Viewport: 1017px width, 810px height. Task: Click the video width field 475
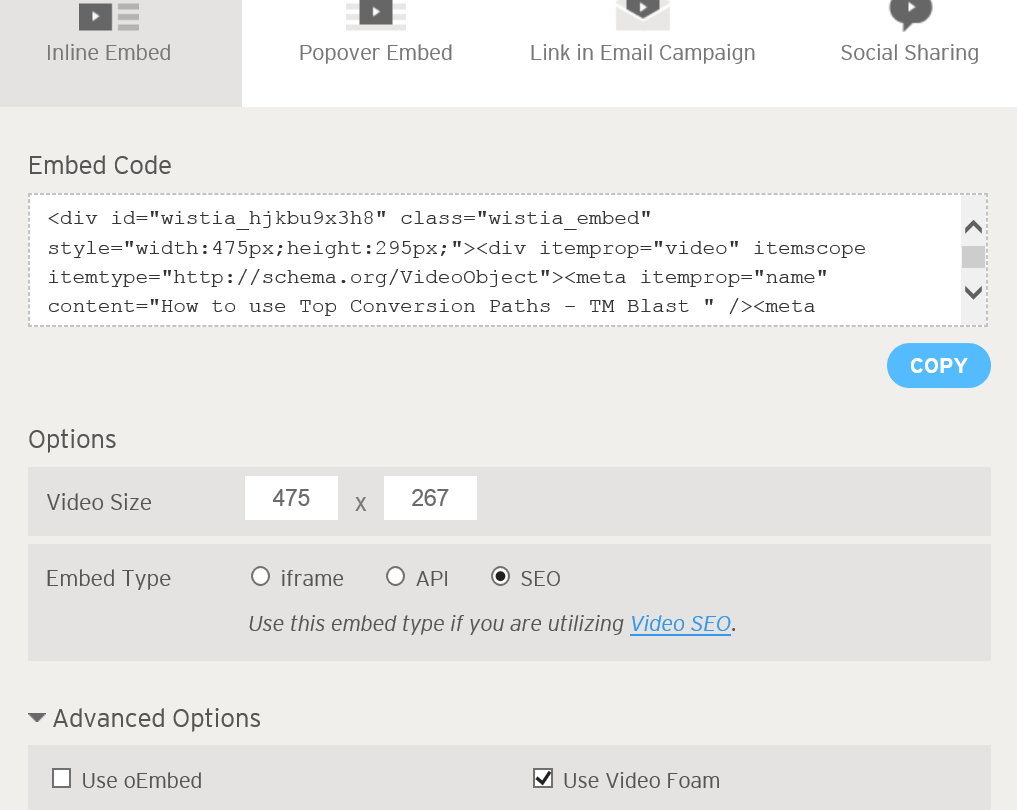click(291, 498)
